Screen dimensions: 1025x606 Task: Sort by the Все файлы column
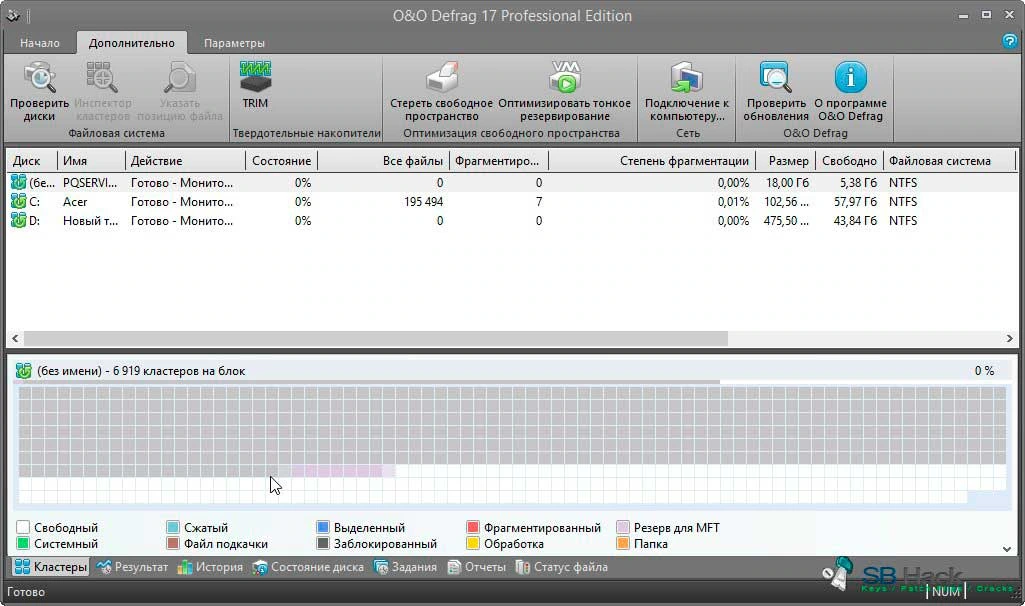[x=383, y=161]
